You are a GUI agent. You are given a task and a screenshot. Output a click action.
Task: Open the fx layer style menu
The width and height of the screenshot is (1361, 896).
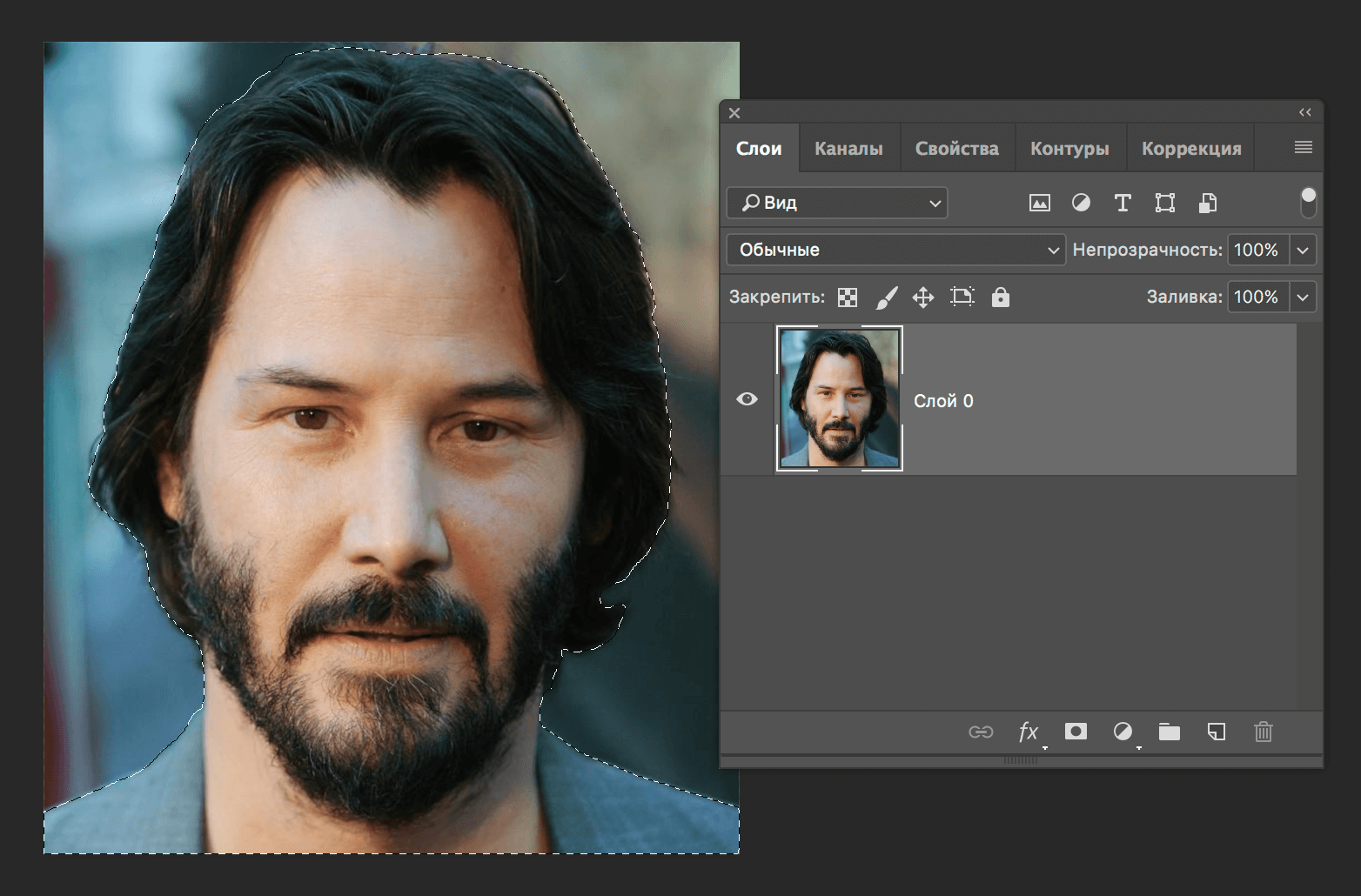point(1029,732)
